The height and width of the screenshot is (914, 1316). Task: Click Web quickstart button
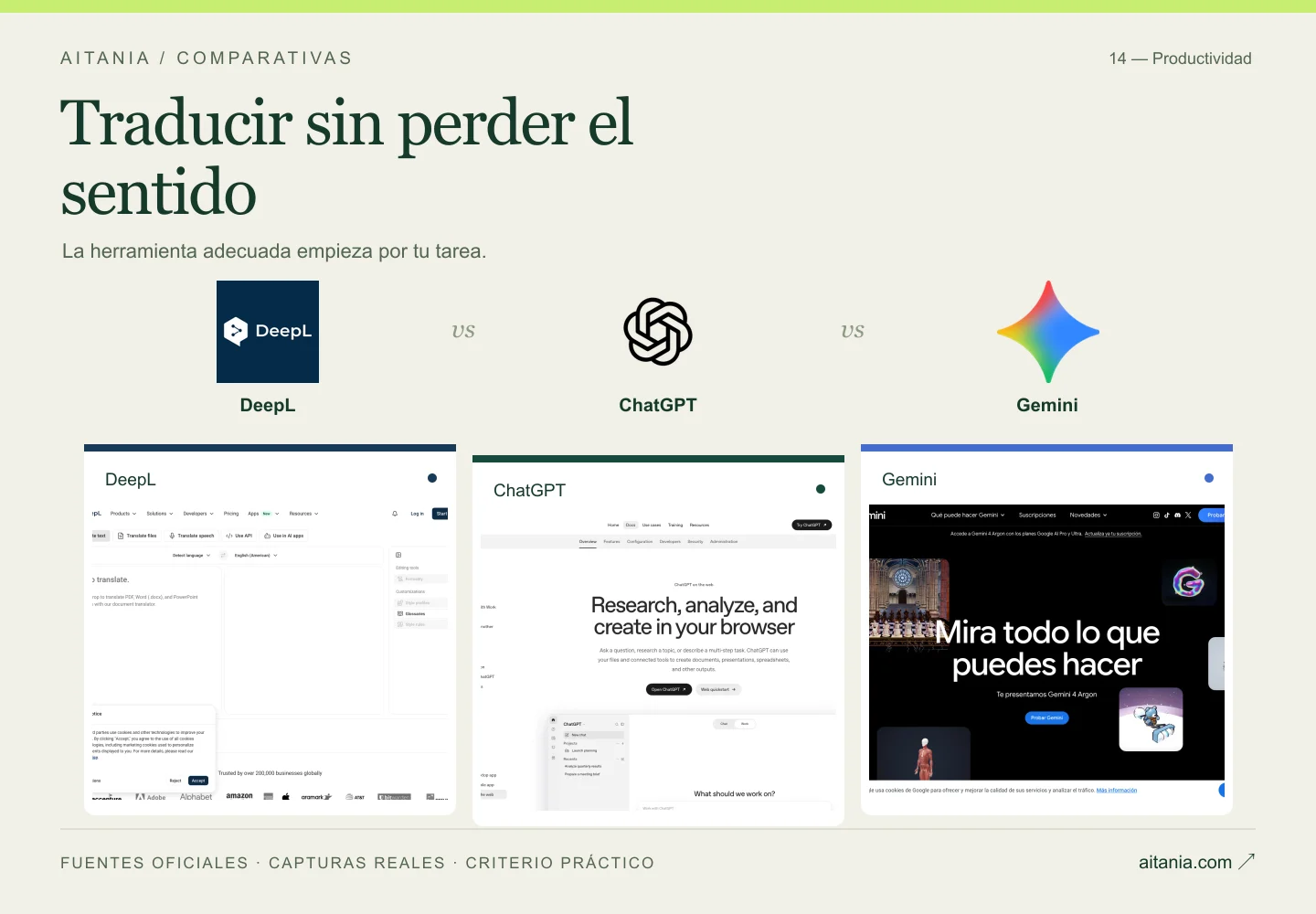click(x=718, y=689)
